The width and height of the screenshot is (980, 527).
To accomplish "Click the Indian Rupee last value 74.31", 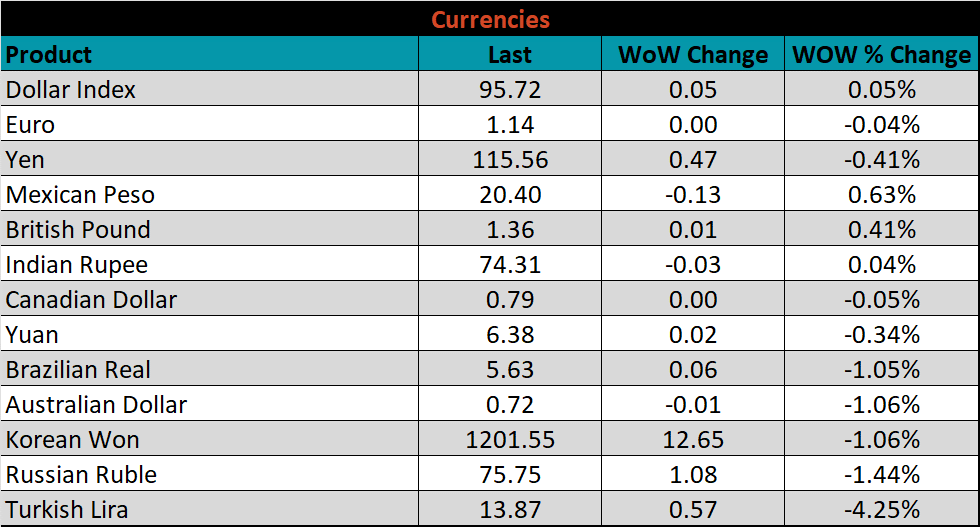I will (x=510, y=265).
